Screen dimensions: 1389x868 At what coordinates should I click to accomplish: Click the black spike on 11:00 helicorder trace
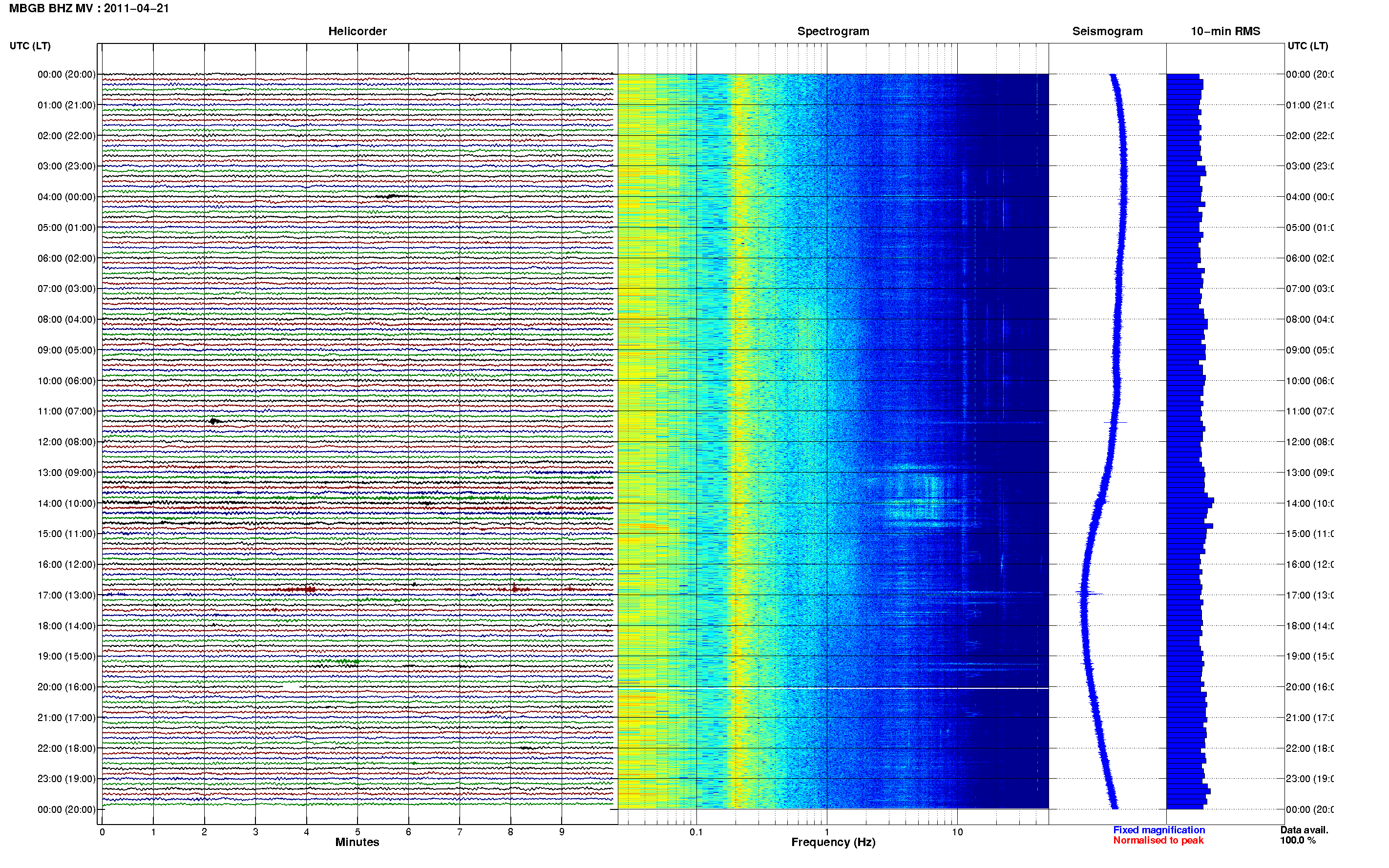click(215, 421)
